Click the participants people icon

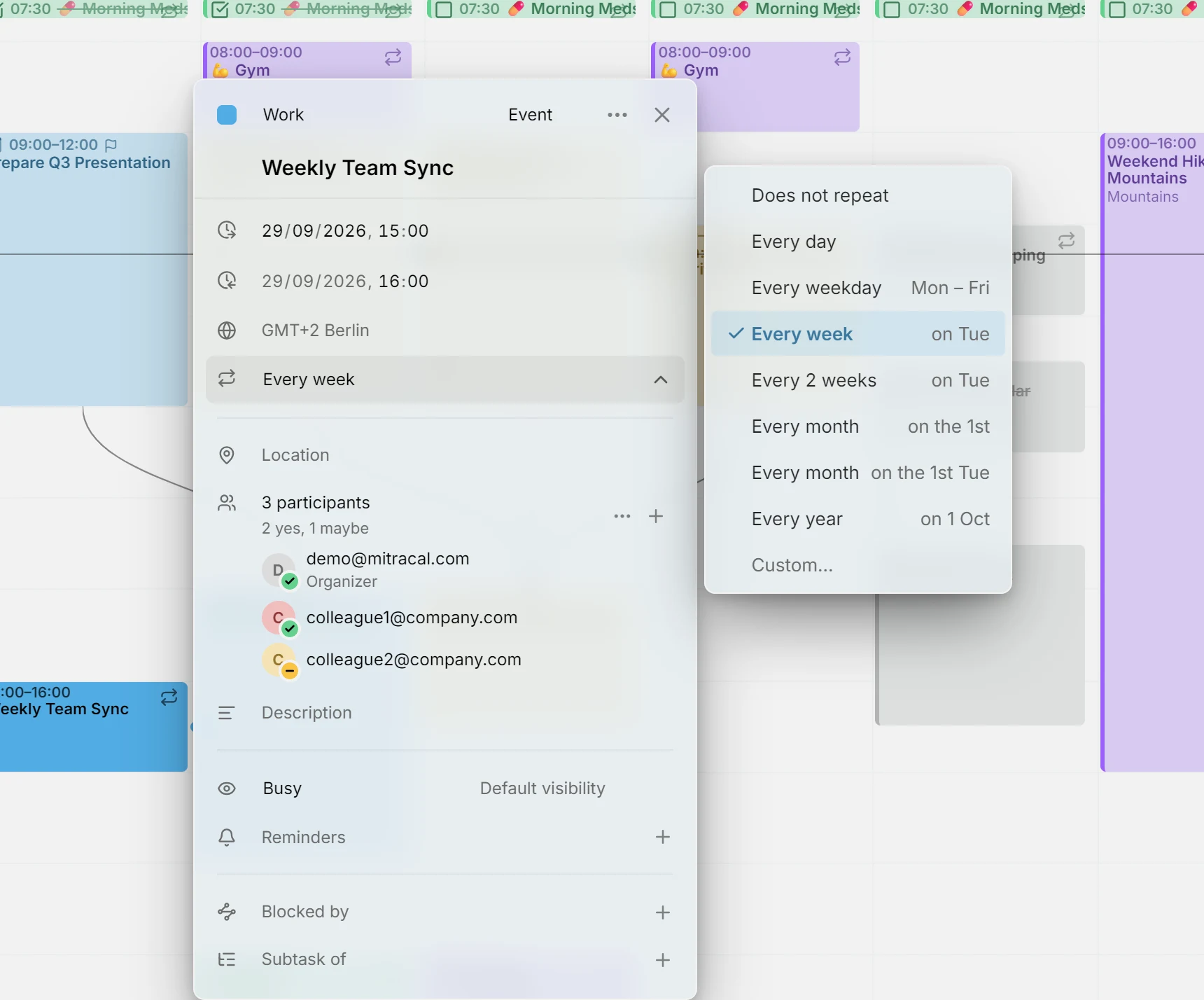227,503
